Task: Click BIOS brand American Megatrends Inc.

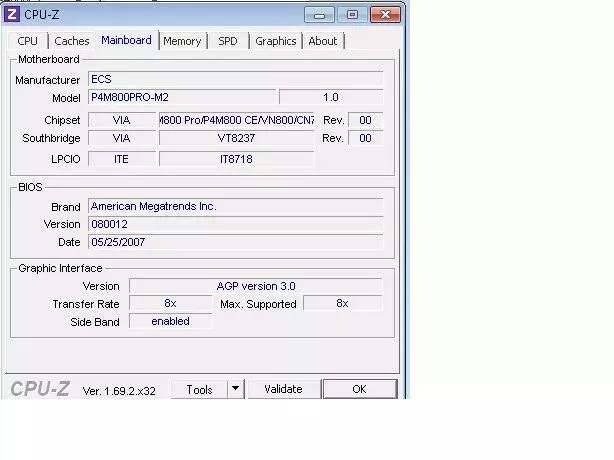Action: click(x=235, y=206)
